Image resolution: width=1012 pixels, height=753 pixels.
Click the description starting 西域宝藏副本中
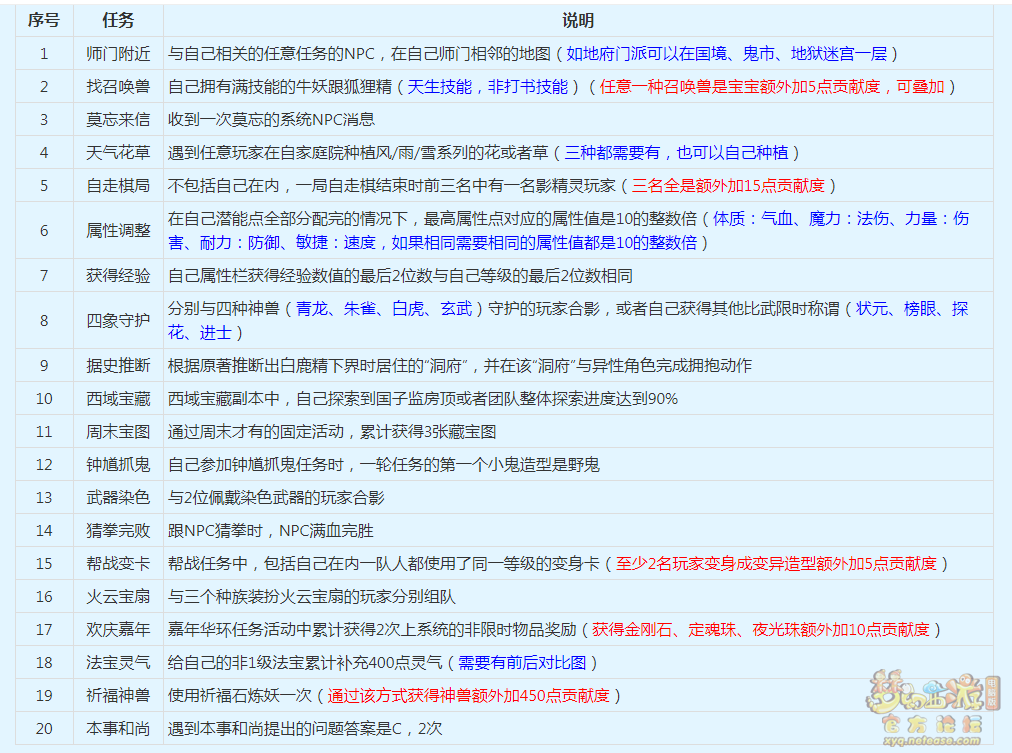point(423,398)
